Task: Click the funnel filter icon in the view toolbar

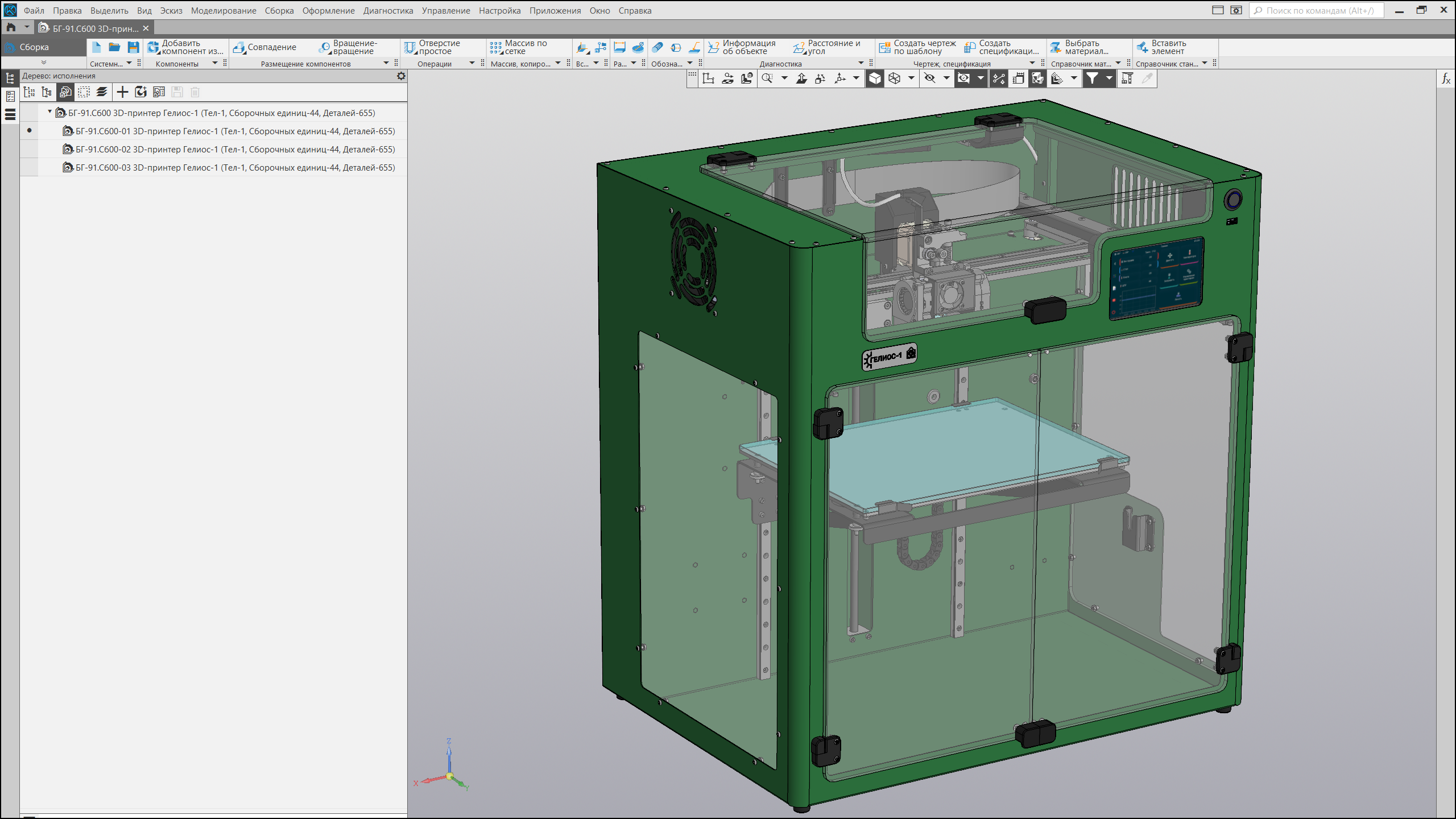Action: (1092, 78)
